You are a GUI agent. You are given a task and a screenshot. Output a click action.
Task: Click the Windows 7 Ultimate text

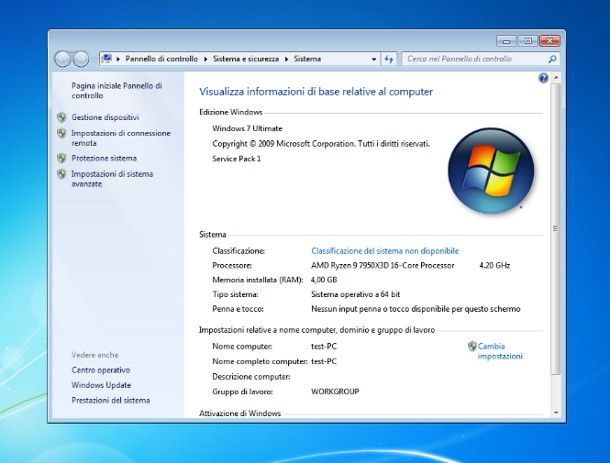click(x=247, y=128)
